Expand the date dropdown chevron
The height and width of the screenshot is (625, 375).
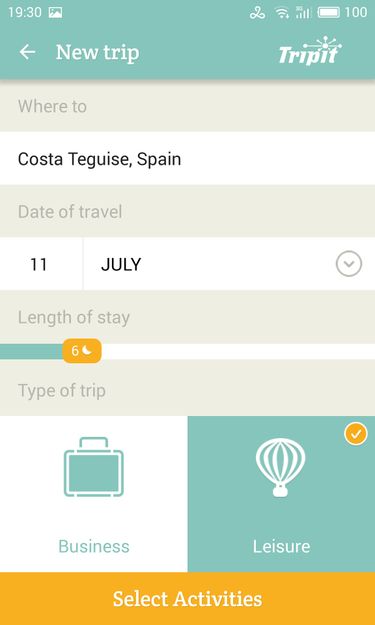[349, 264]
